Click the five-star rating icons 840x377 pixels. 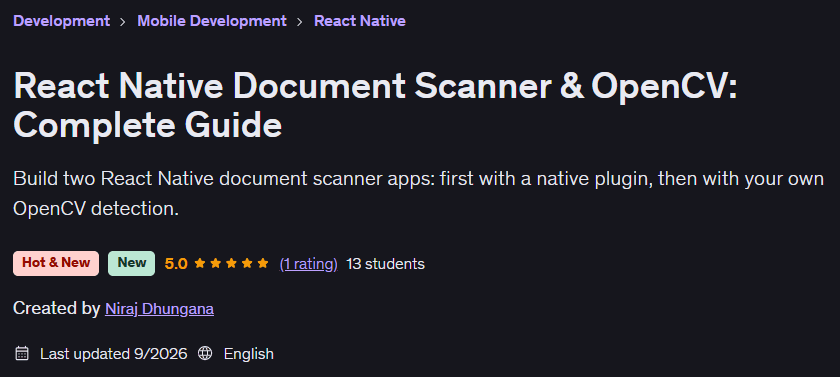coord(231,263)
